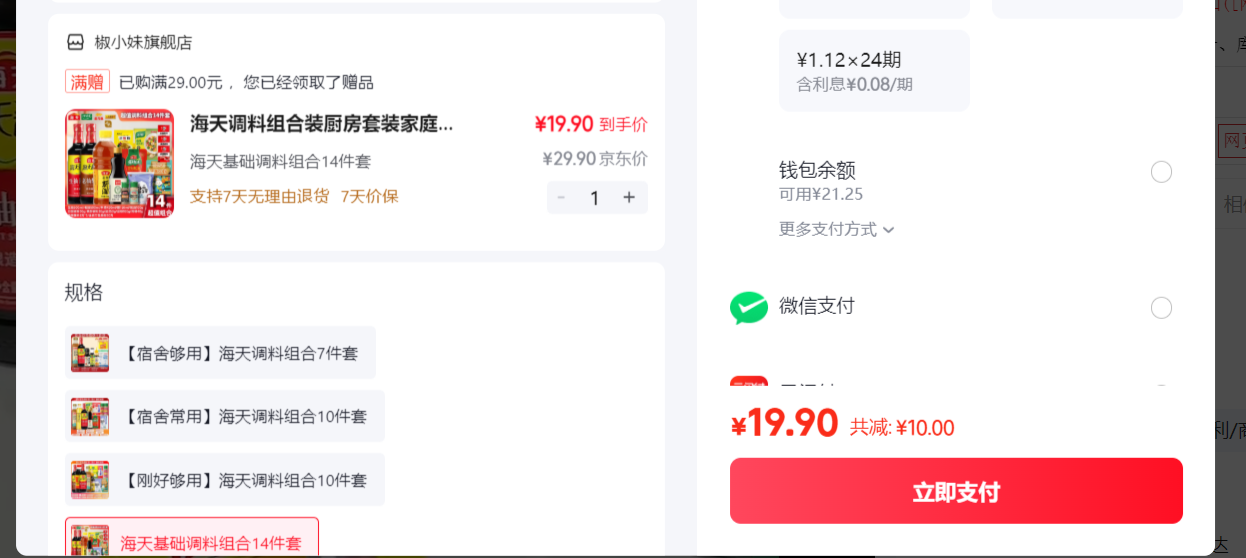The height and width of the screenshot is (558, 1246).
Task: Select the 钱包余额 payment radio button
Action: [1161, 172]
